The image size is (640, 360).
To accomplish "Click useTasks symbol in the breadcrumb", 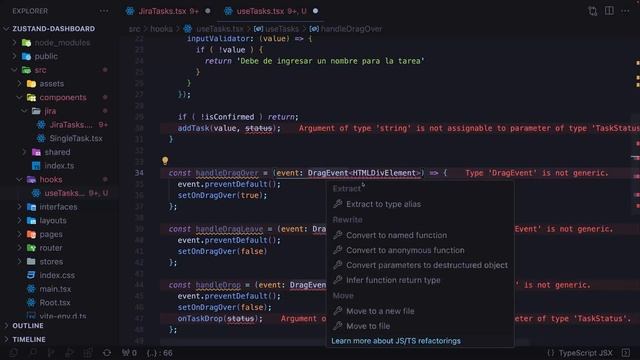I will pyautogui.click(x=282, y=29).
